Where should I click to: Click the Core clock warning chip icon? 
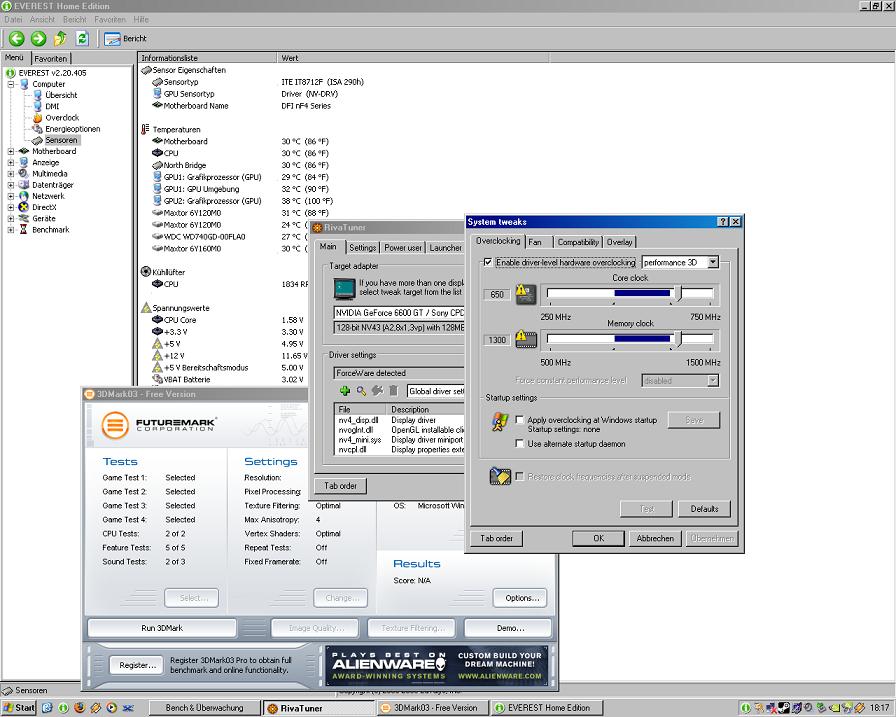click(x=525, y=294)
